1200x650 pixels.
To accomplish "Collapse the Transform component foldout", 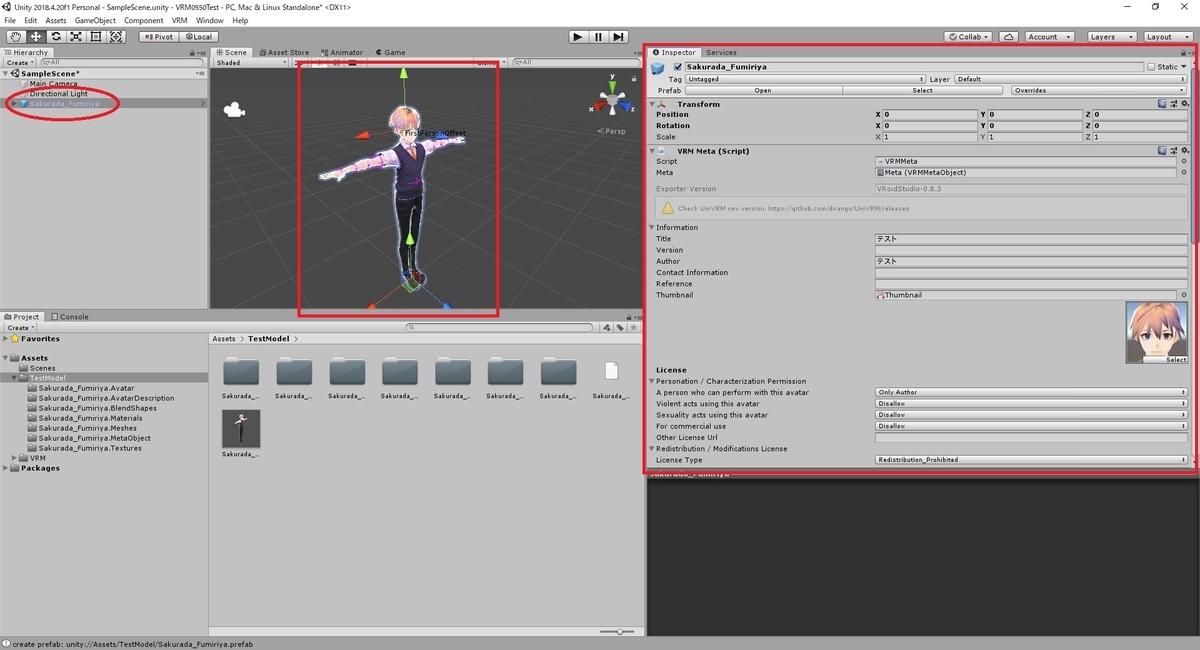I will 652,104.
